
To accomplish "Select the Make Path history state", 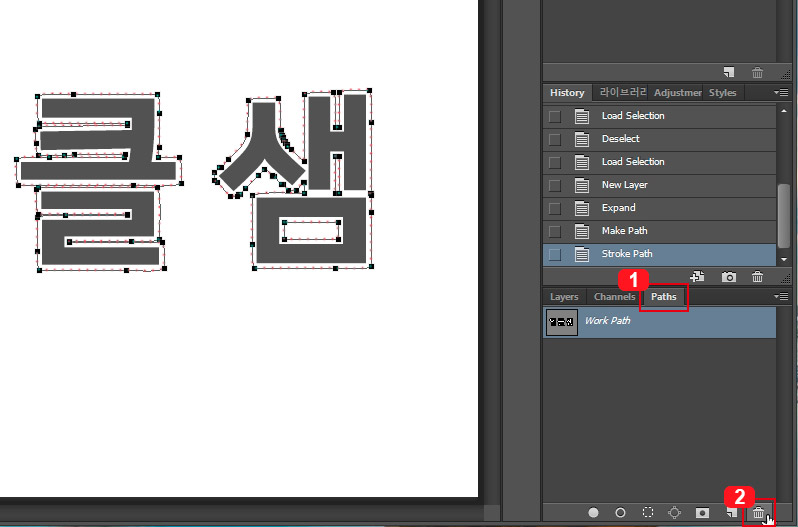I will [x=660, y=231].
